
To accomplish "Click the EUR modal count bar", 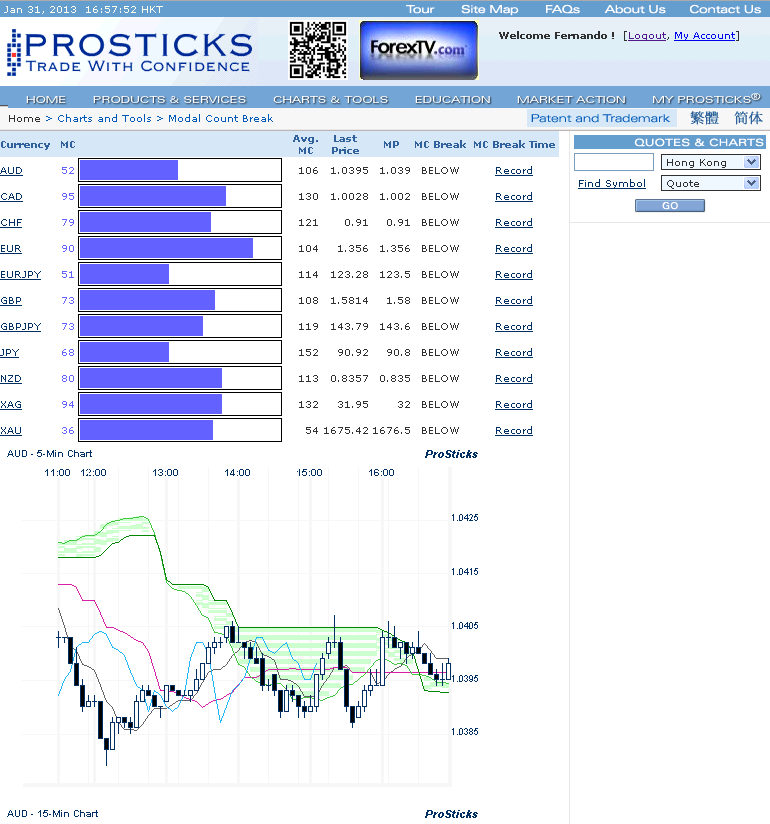I will click(166, 248).
